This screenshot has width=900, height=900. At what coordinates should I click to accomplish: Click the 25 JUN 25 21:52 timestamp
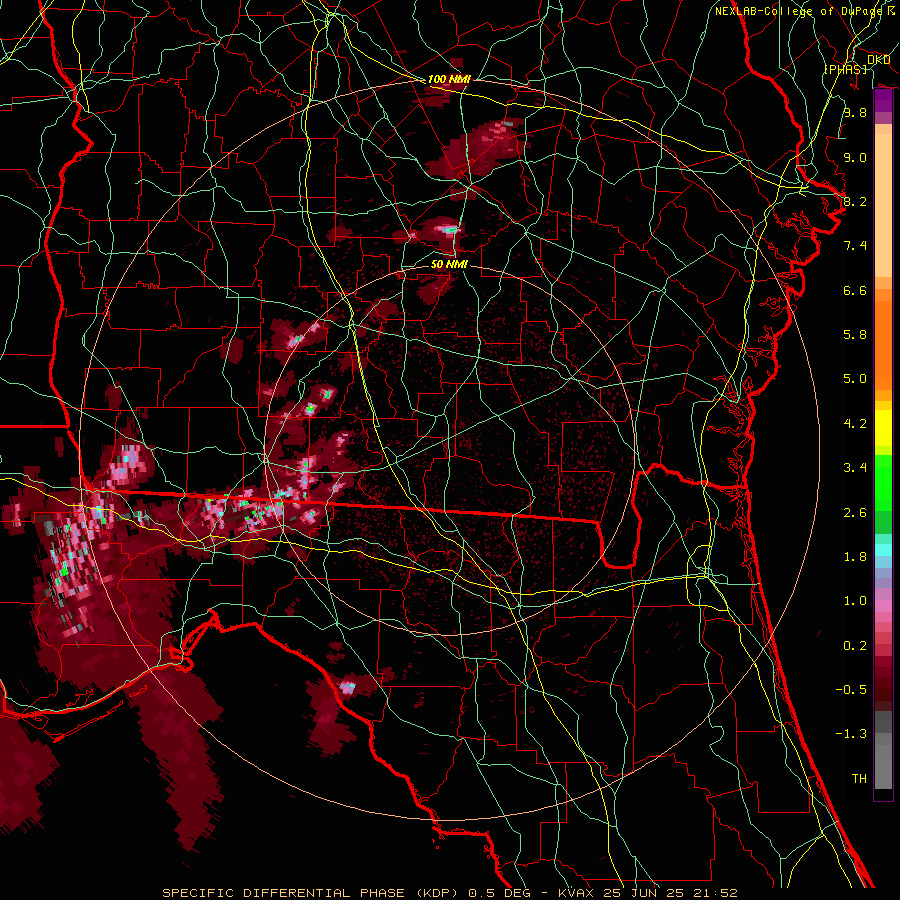tap(672, 893)
